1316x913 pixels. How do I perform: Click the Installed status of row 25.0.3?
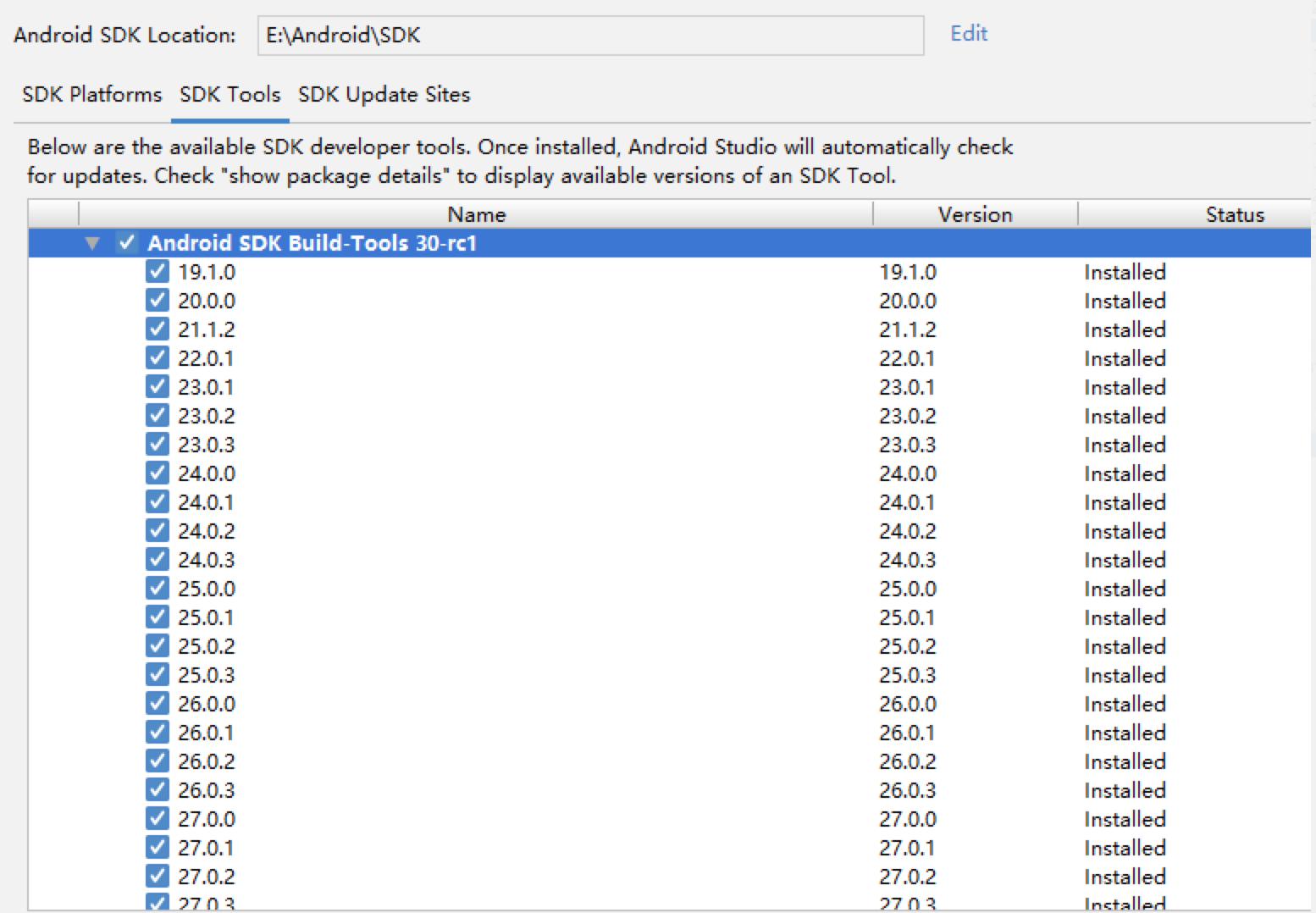pos(1125,675)
